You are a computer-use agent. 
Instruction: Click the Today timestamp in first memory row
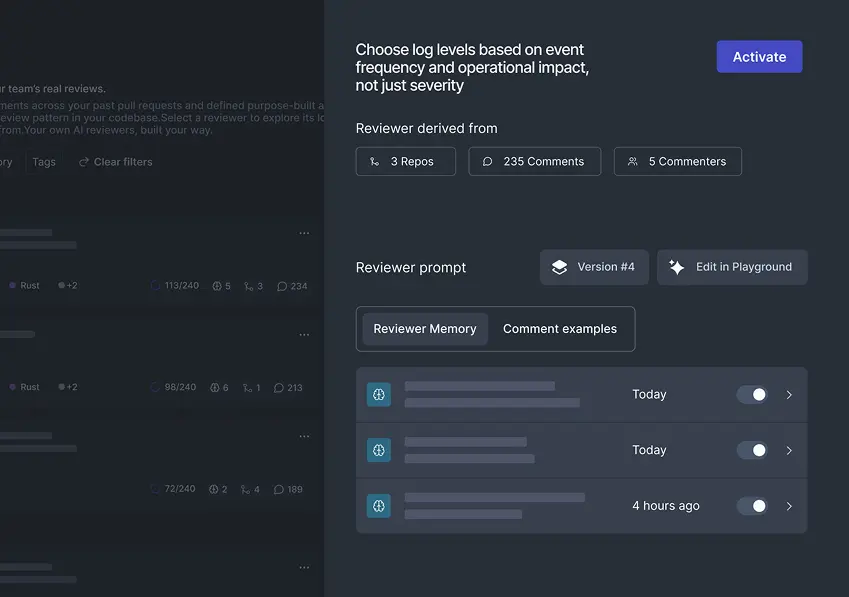[649, 395]
